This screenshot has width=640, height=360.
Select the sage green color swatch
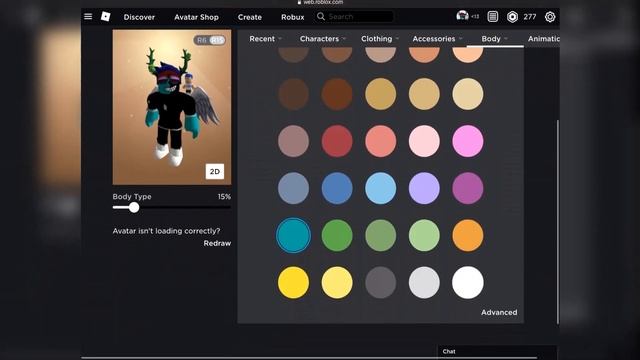pos(380,236)
